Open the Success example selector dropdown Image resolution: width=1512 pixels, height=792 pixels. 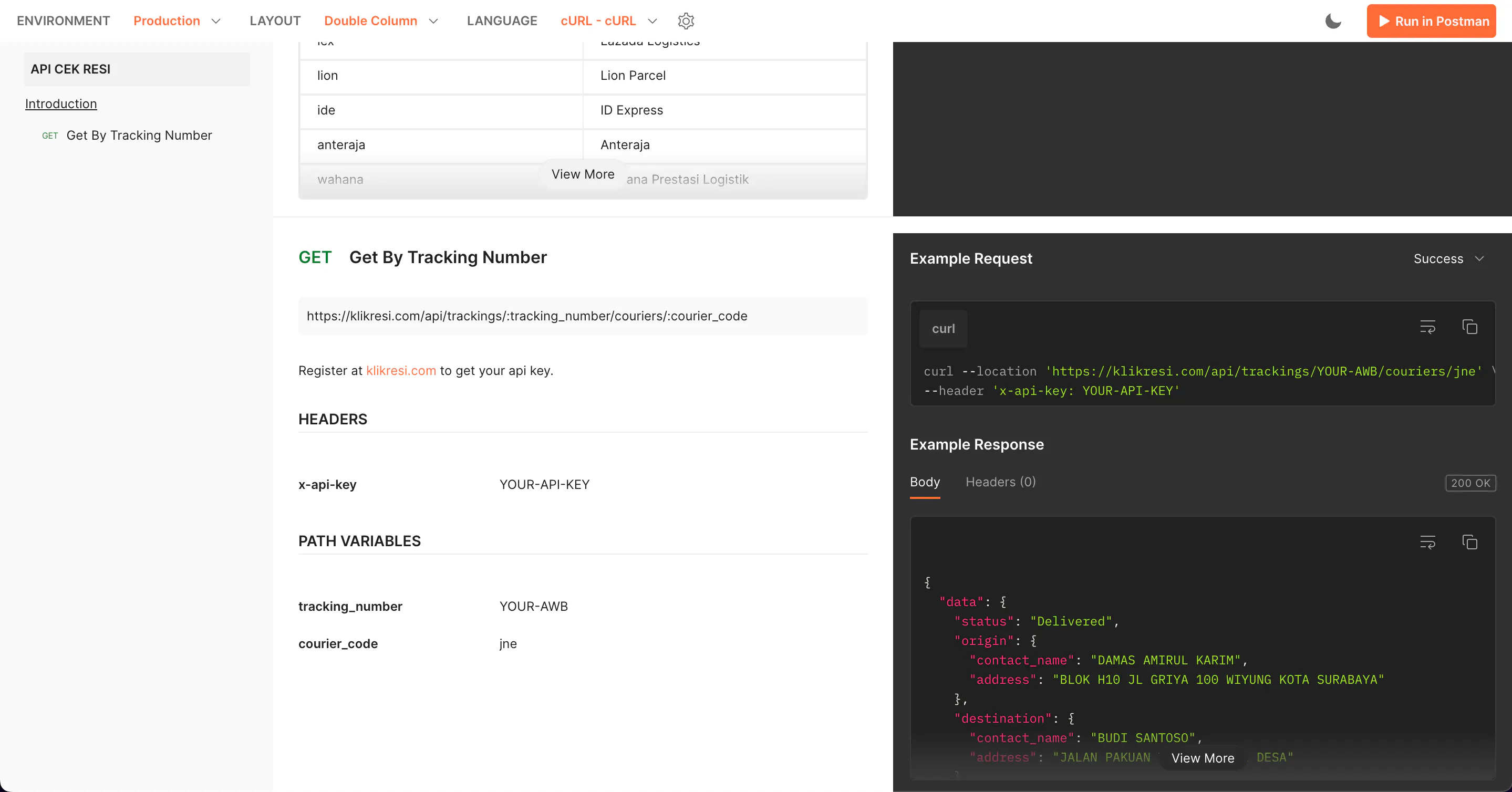click(1448, 259)
